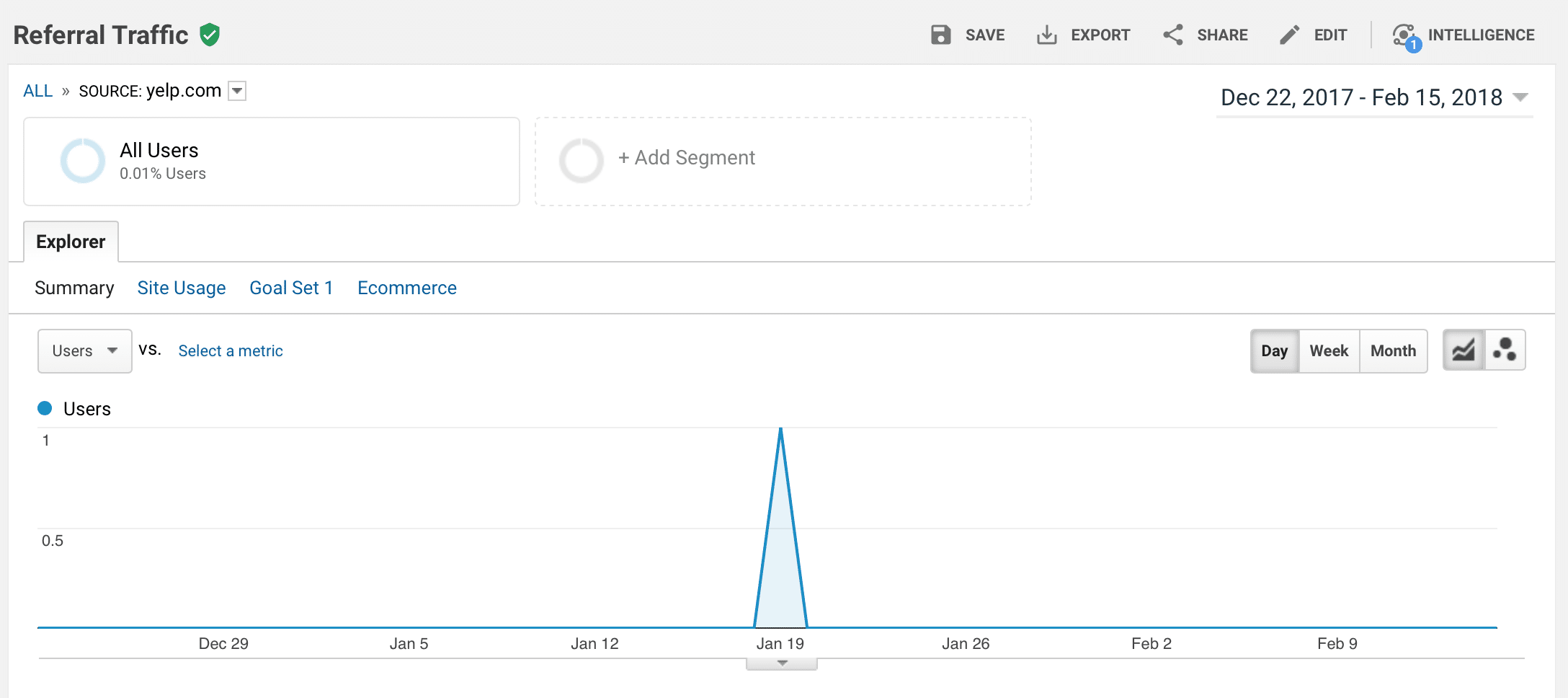Click the 0.01% Users text
The height and width of the screenshot is (698, 1568).
click(163, 174)
